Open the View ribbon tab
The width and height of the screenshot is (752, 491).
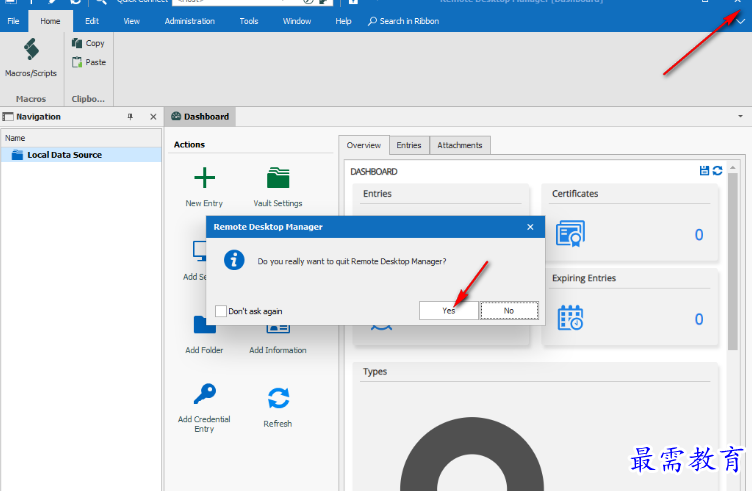pos(131,21)
